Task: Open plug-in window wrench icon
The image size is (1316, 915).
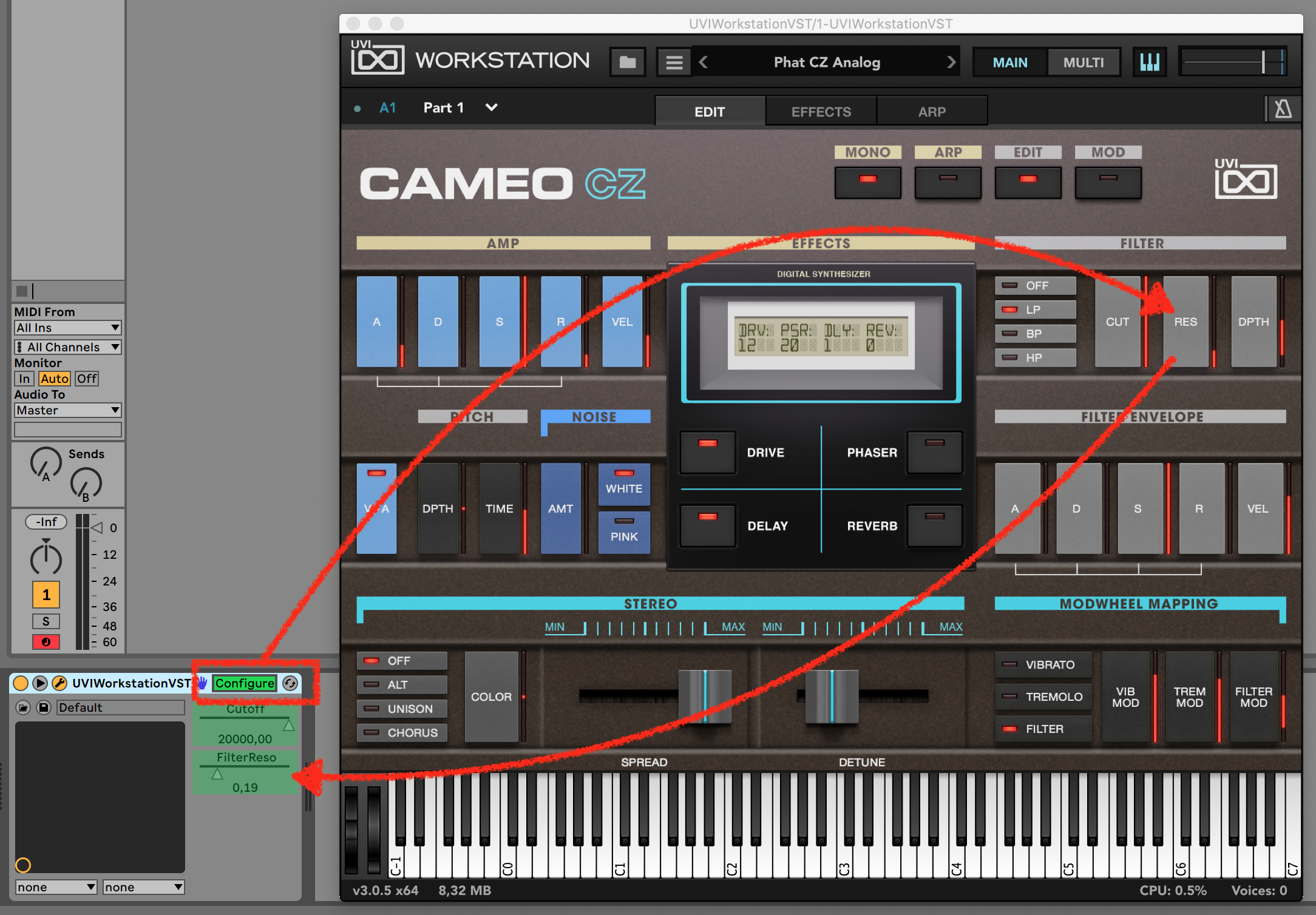Action: point(59,683)
